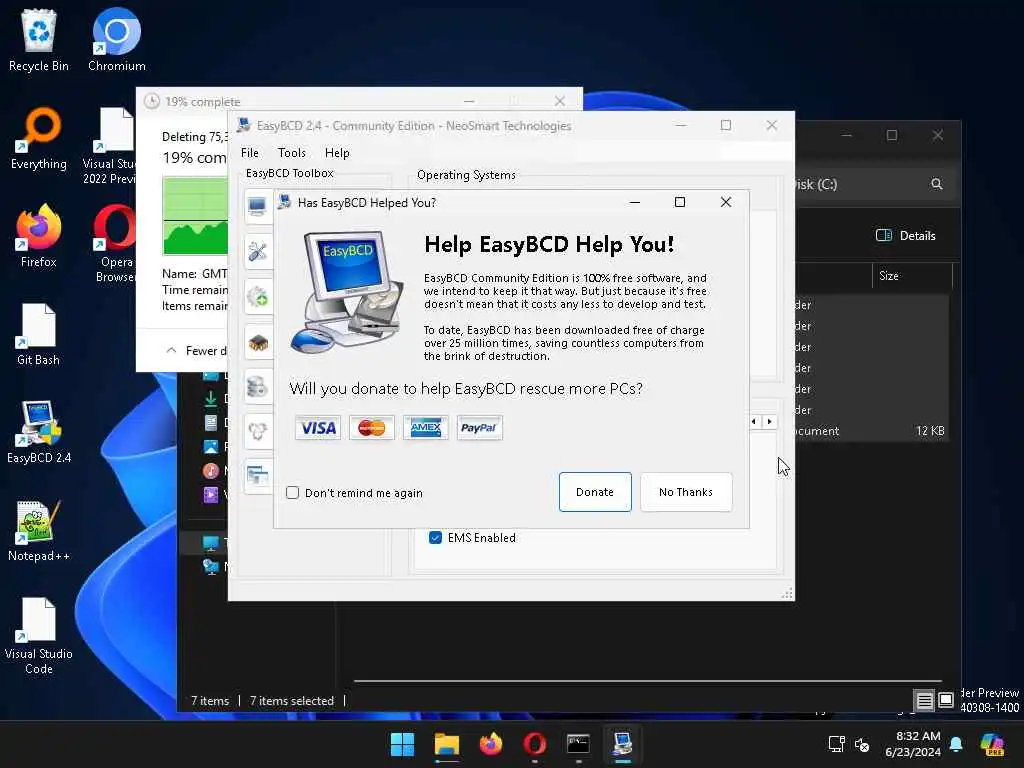
Task: Select Music folder in Explorer sidebar
Action: tap(211, 470)
